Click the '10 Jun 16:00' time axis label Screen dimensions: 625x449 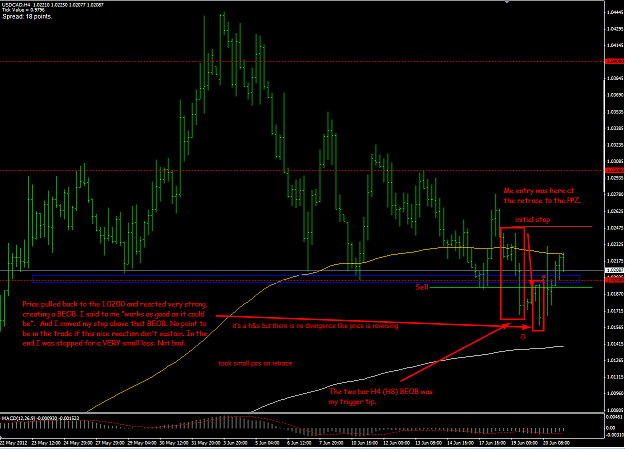point(365,443)
